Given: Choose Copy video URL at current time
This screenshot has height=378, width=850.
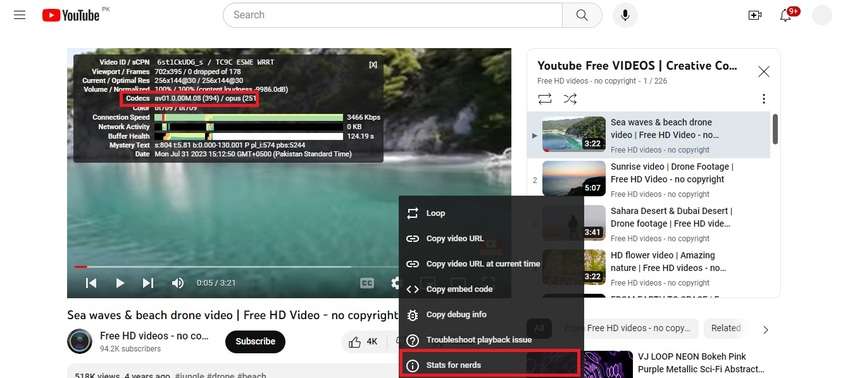Looking at the screenshot, I should point(491,264).
